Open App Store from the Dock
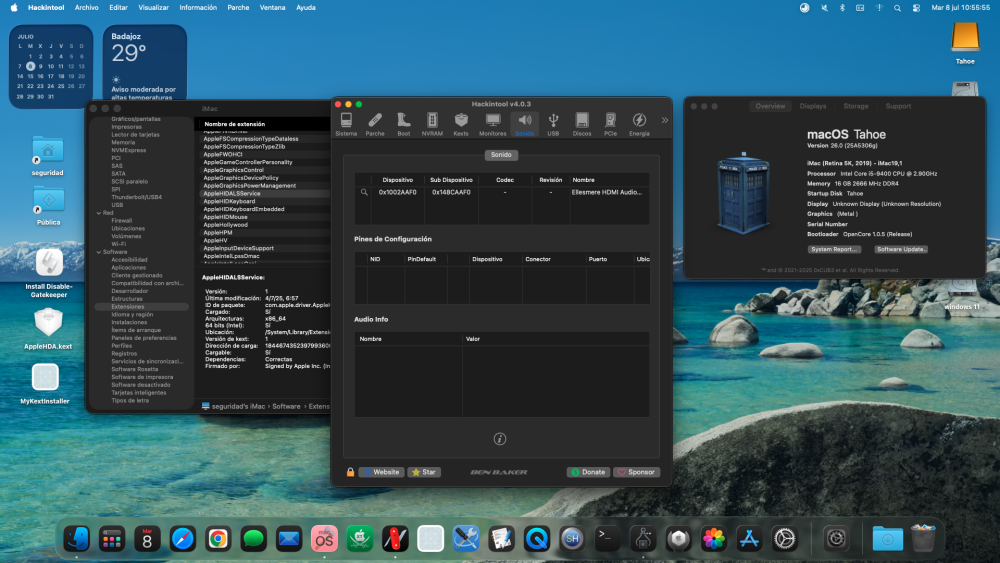Viewport: 1000px width, 563px height. (749, 539)
